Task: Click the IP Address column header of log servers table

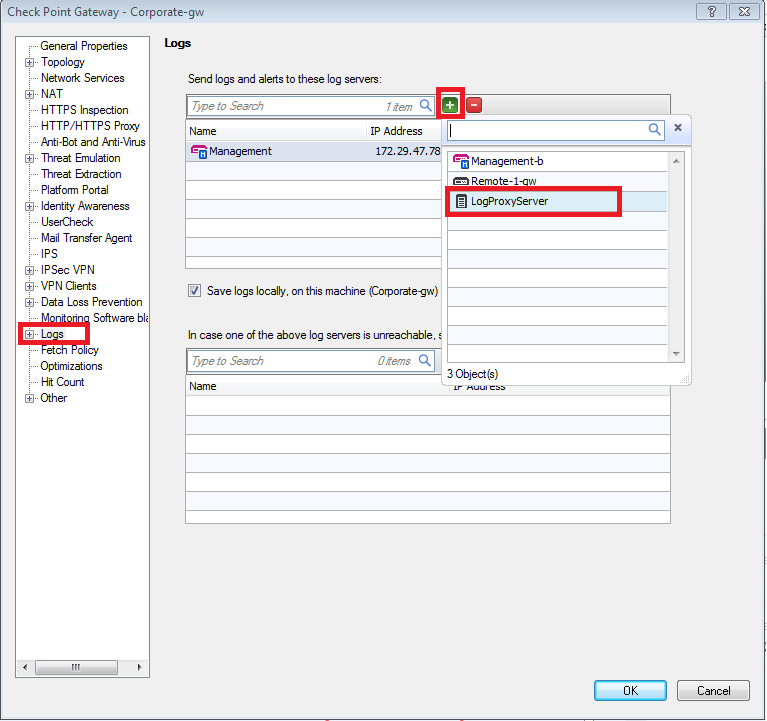Action: (404, 131)
